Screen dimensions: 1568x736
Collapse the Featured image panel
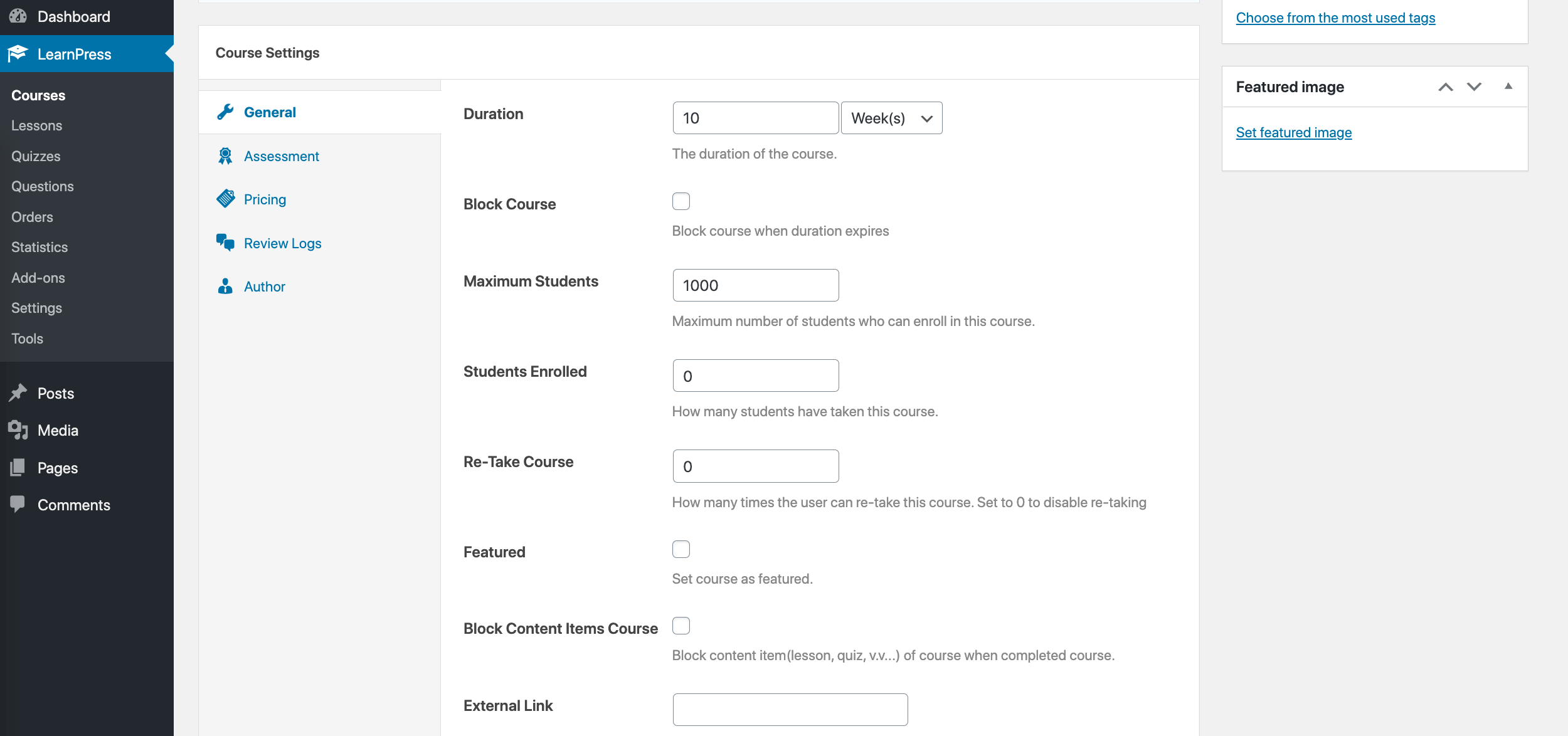[x=1508, y=87]
